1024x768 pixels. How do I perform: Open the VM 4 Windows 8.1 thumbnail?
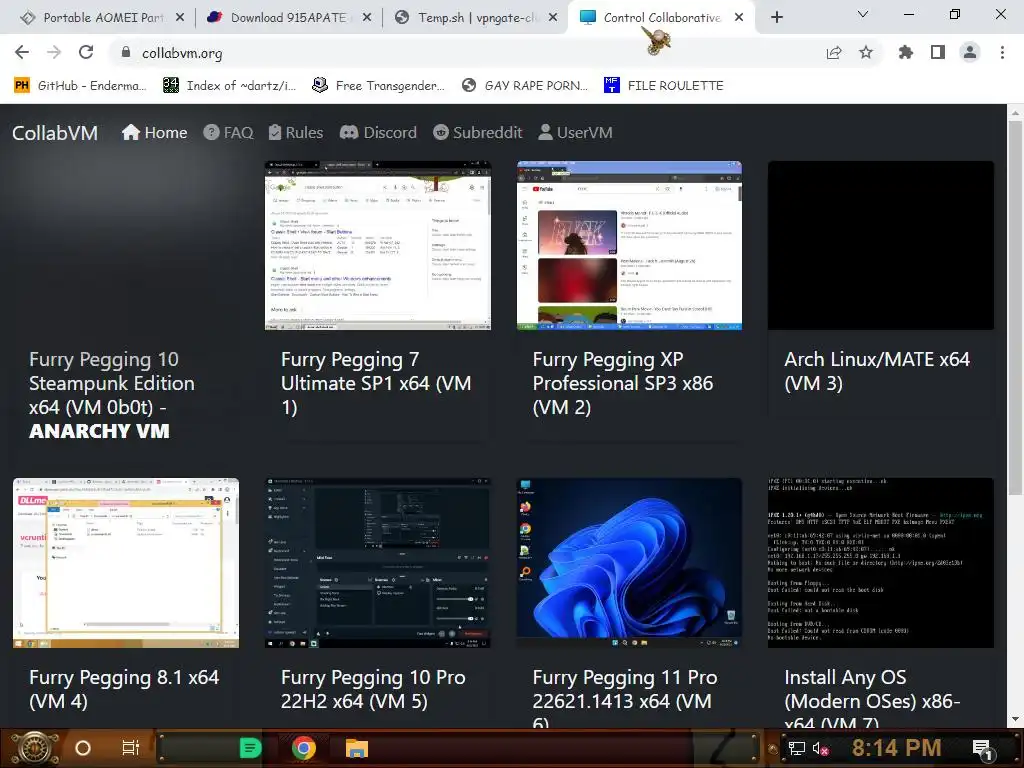click(126, 563)
